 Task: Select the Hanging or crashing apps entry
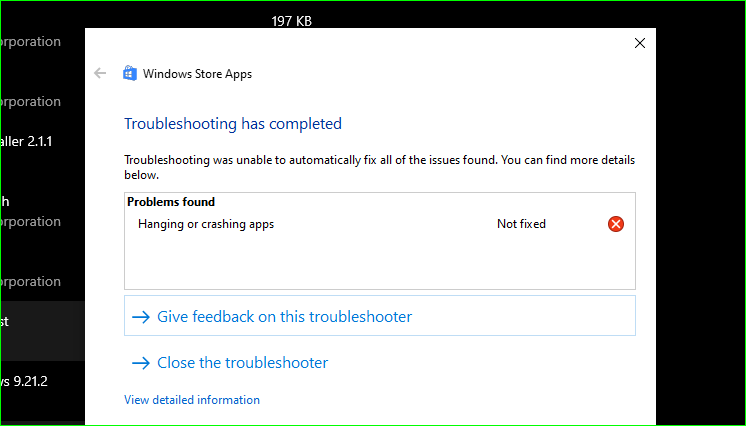coord(206,224)
